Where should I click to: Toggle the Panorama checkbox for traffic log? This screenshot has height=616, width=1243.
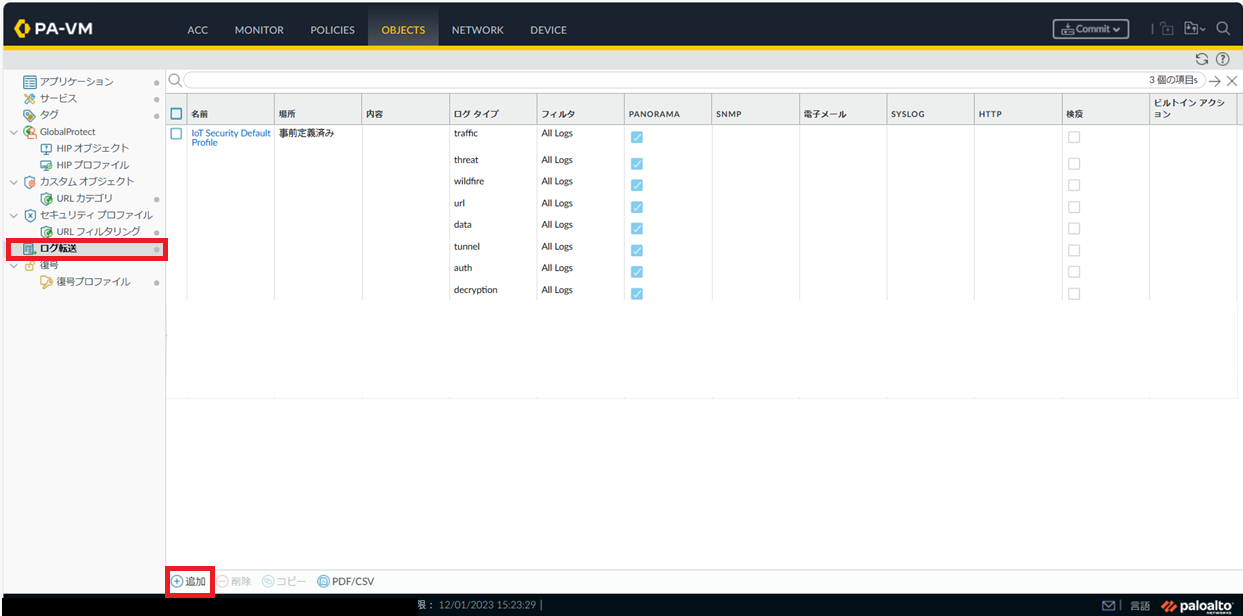point(637,137)
